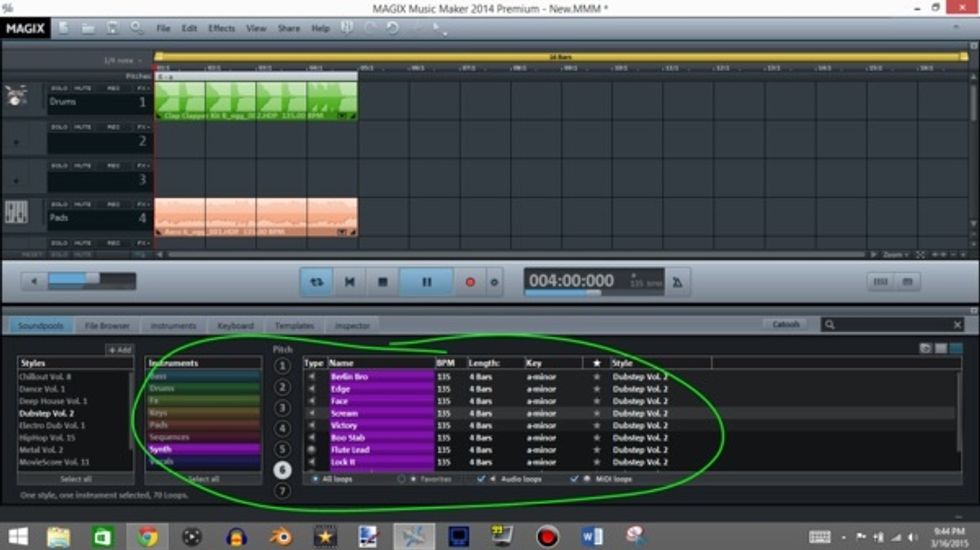Mark Scream loop as favorite with its star
The width and height of the screenshot is (980, 550).
tap(596, 413)
